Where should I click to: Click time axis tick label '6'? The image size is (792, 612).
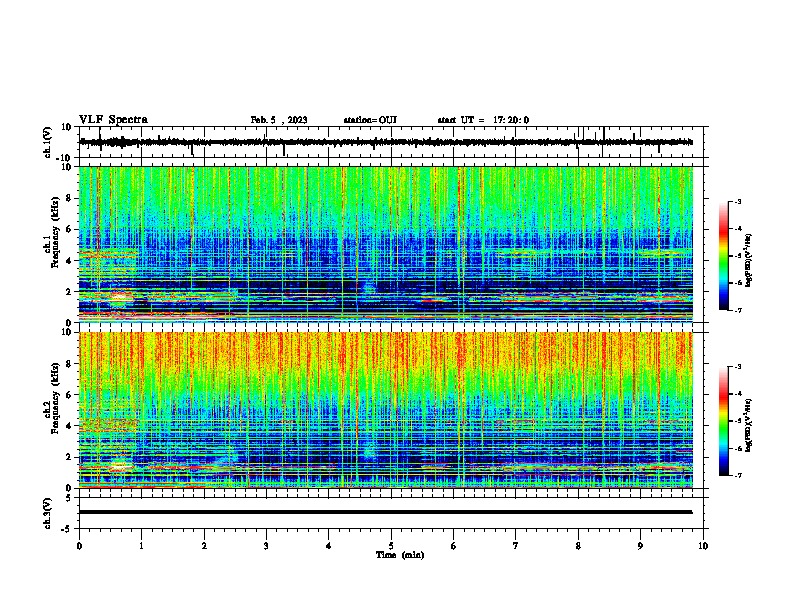pyautogui.click(x=454, y=546)
